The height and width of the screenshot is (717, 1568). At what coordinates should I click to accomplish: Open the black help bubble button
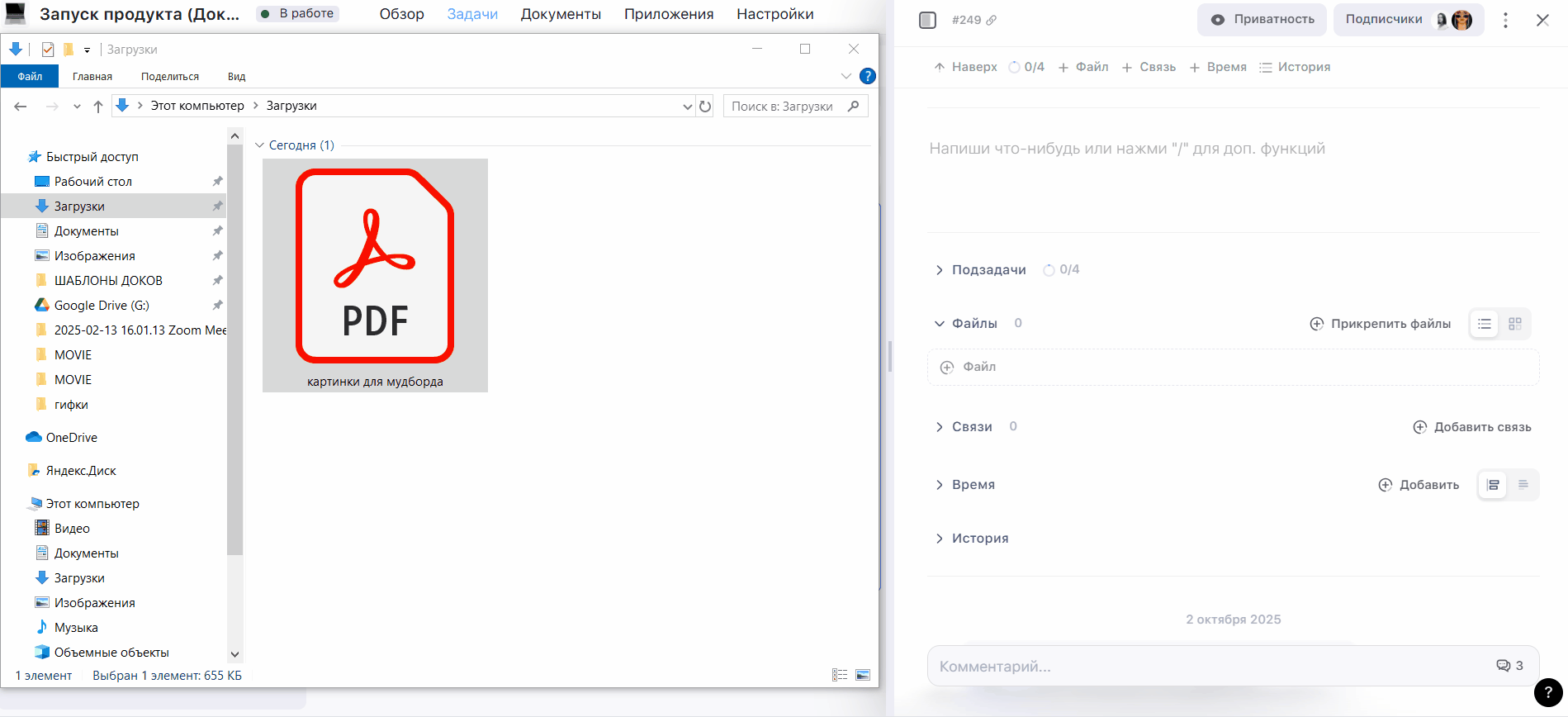pyautogui.click(x=1547, y=693)
